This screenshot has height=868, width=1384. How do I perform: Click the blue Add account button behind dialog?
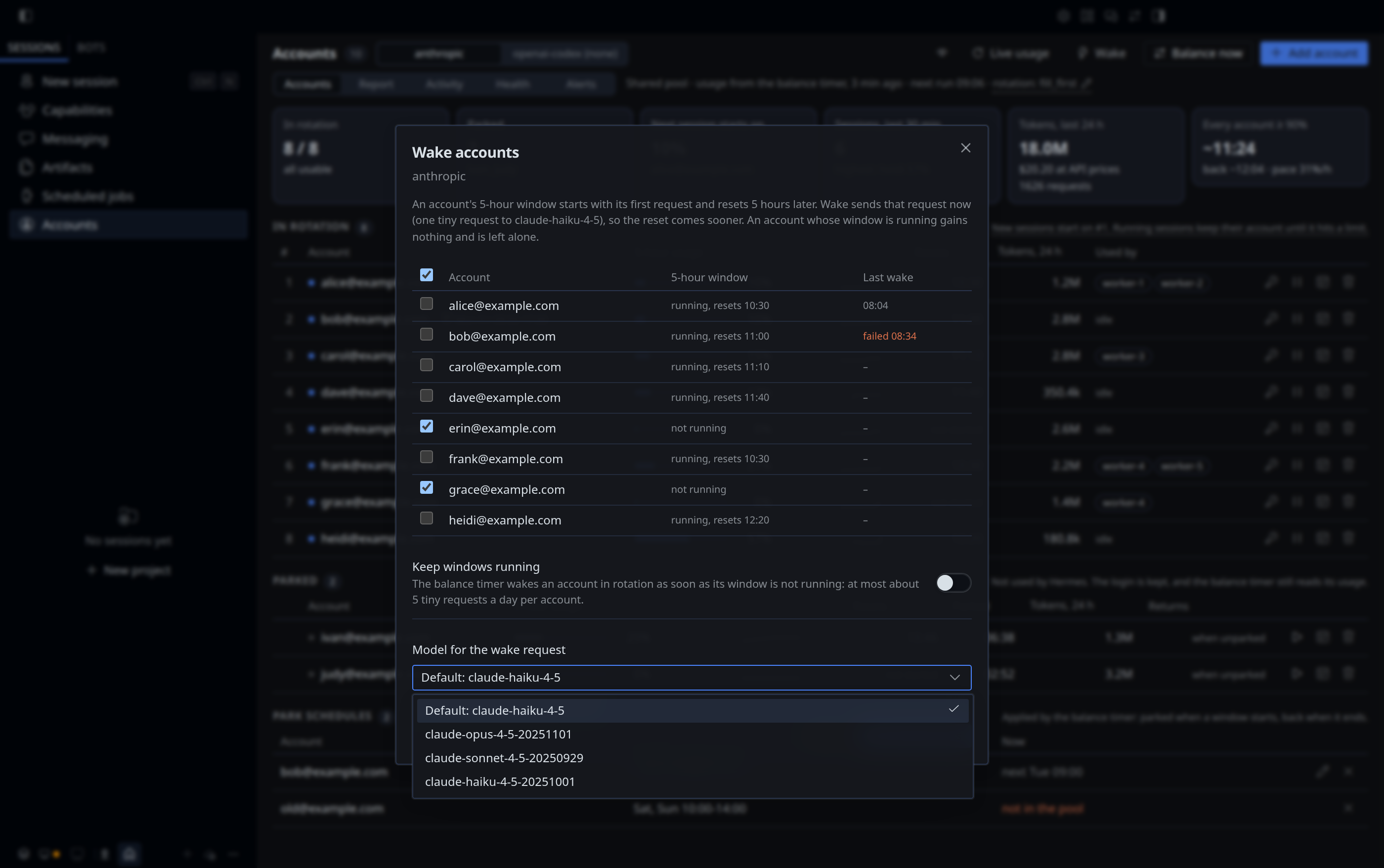[1313, 53]
